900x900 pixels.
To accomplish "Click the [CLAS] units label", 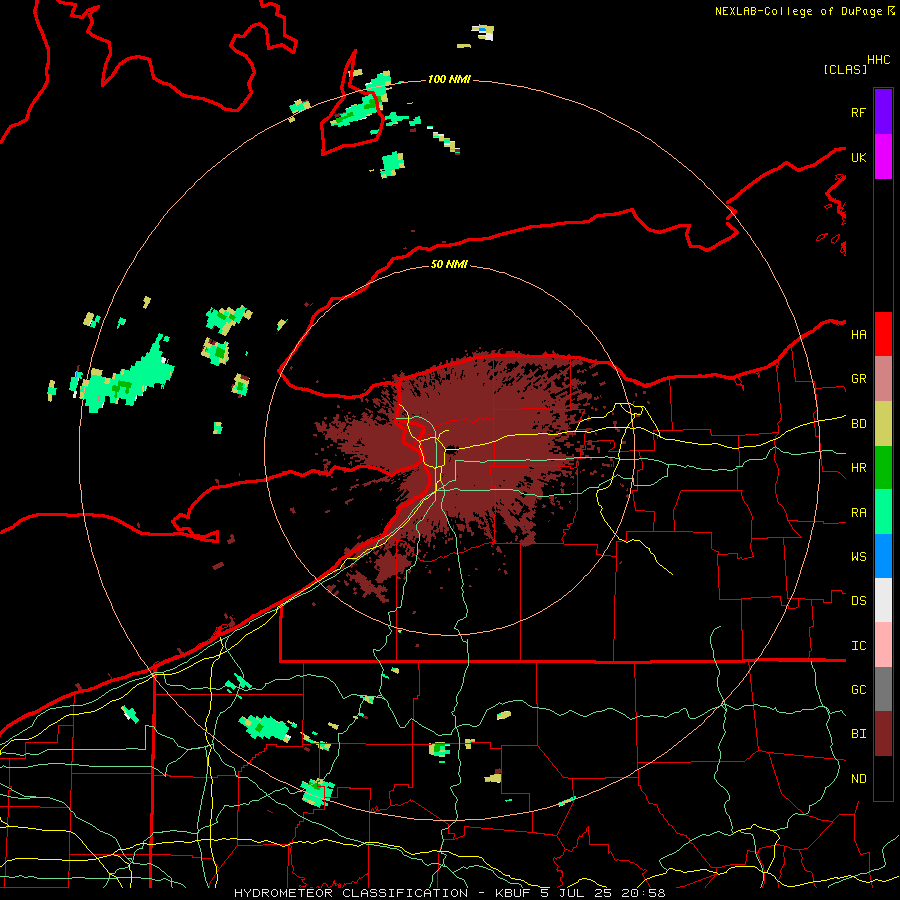I will tap(845, 69).
